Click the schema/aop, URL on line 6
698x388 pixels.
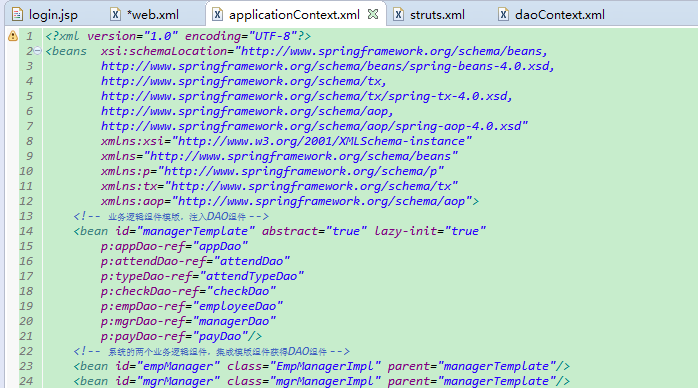[247, 111]
